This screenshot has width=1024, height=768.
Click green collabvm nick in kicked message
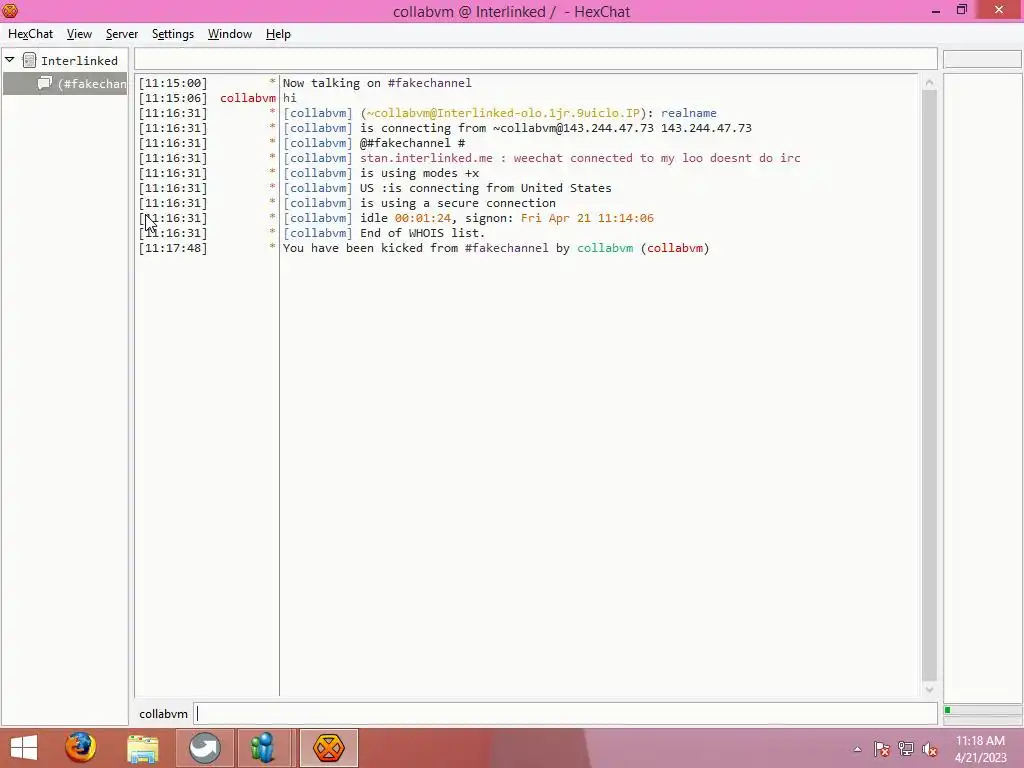point(605,248)
